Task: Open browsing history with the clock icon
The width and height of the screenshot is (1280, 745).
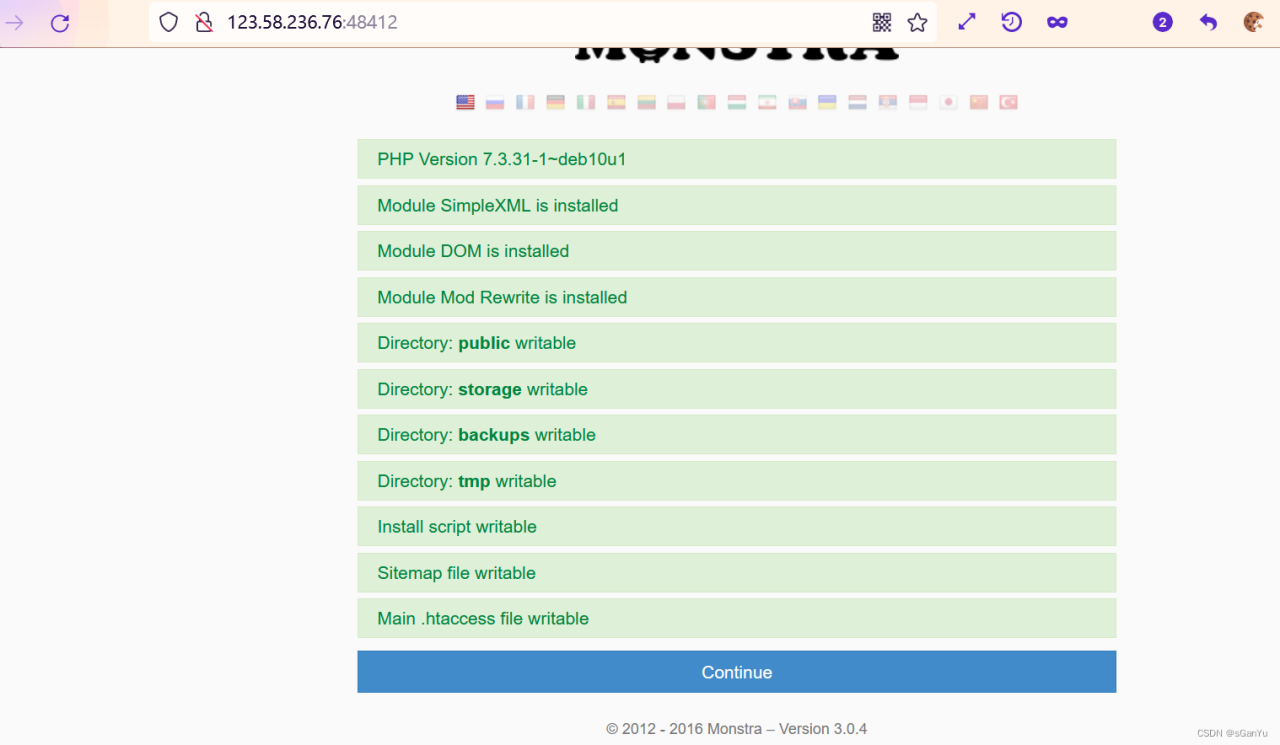Action: 1011,21
